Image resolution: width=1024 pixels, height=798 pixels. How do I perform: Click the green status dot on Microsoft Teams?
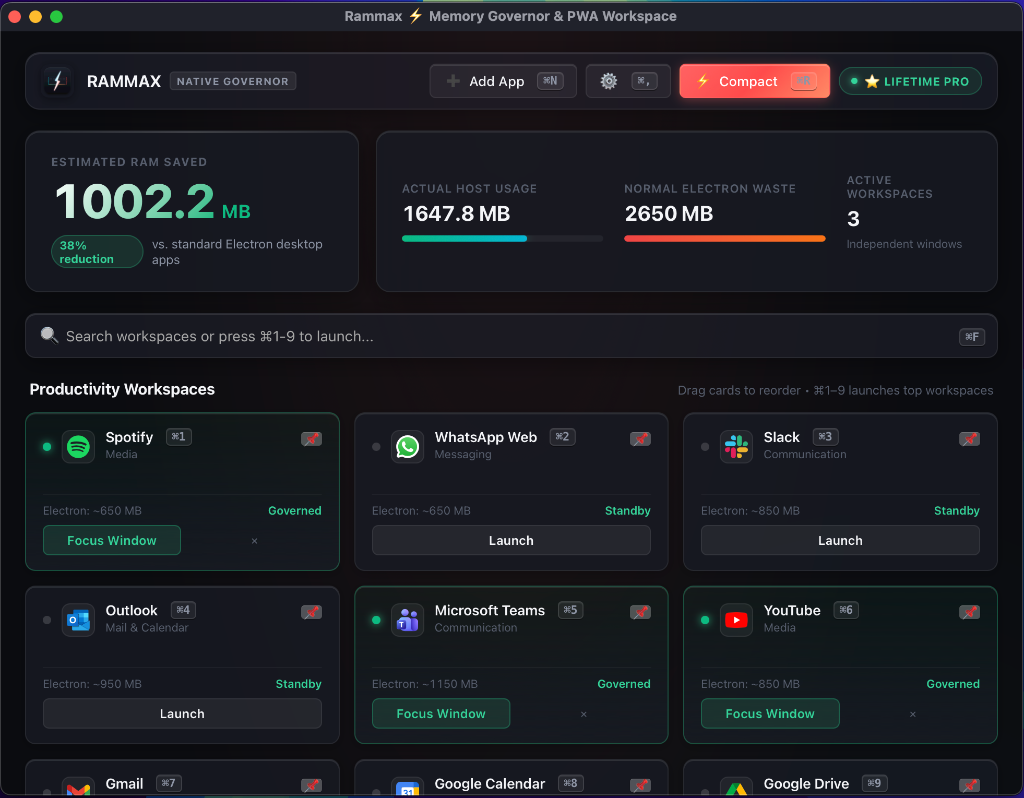[x=376, y=620]
